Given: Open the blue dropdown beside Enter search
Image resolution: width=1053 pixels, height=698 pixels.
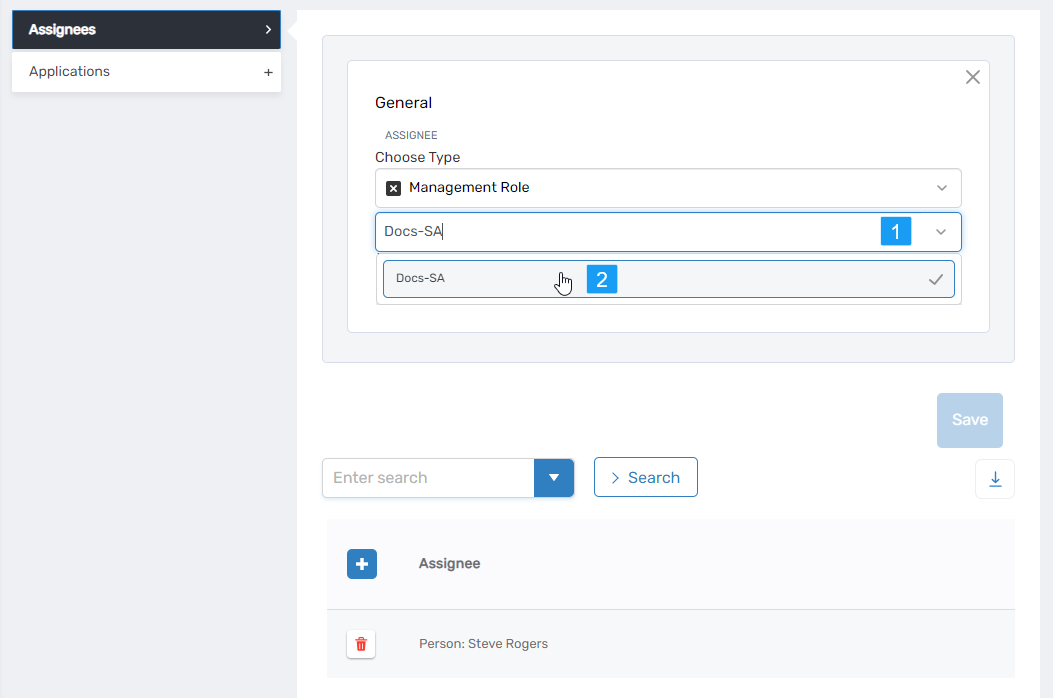Looking at the screenshot, I should click(x=554, y=477).
